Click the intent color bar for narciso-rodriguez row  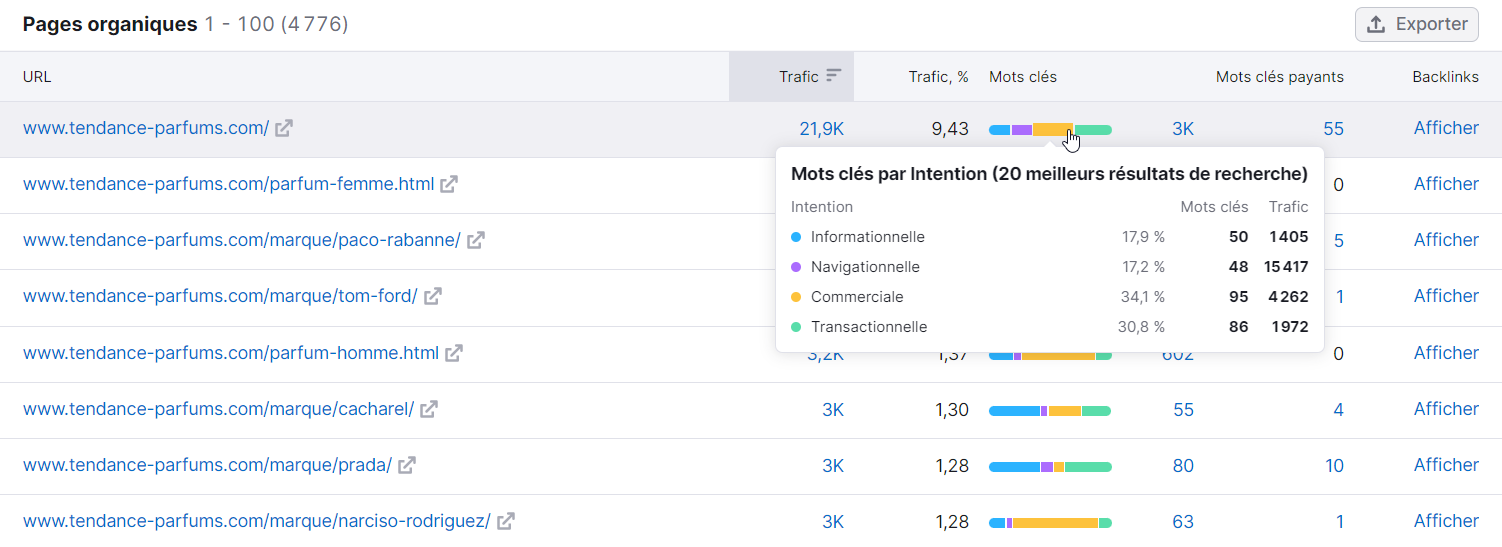click(1050, 523)
